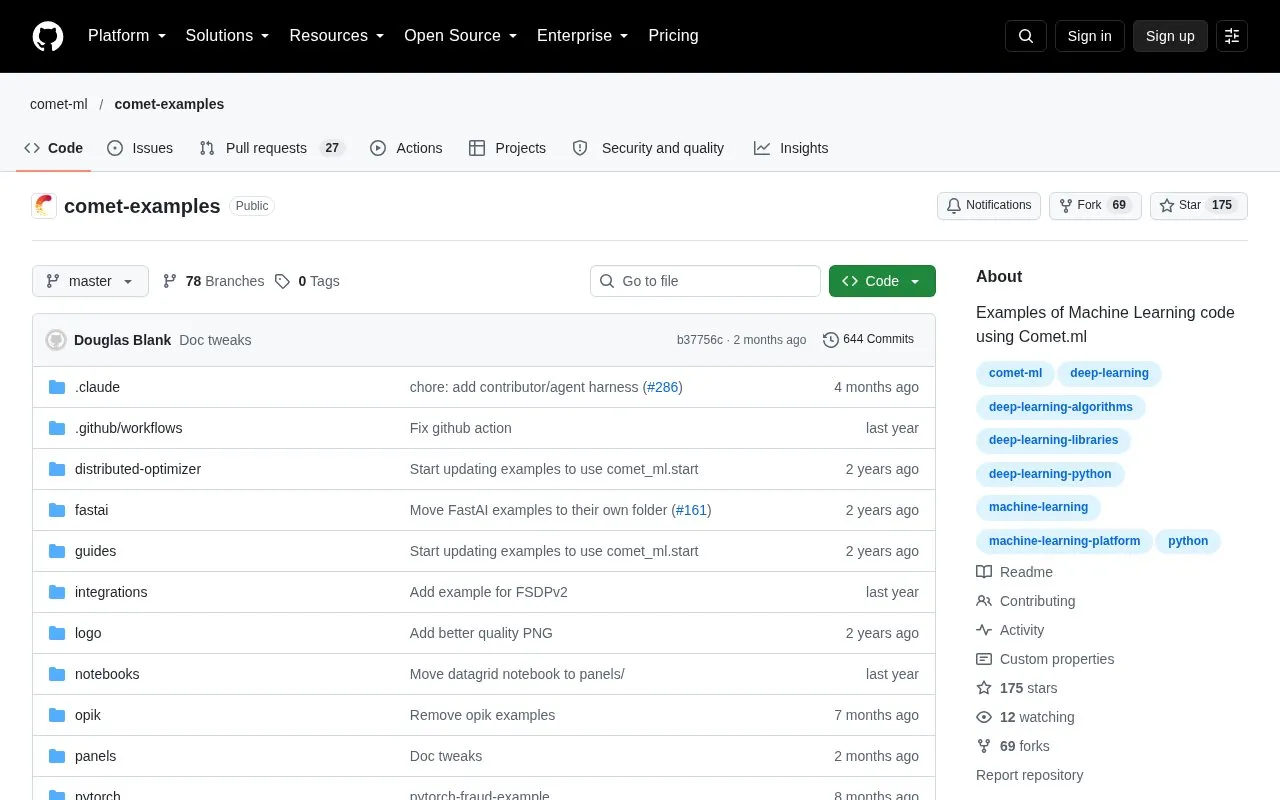Viewport: 1280px width, 800px height.
Task: Open the .claude folder
Action: (x=97, y=387)
